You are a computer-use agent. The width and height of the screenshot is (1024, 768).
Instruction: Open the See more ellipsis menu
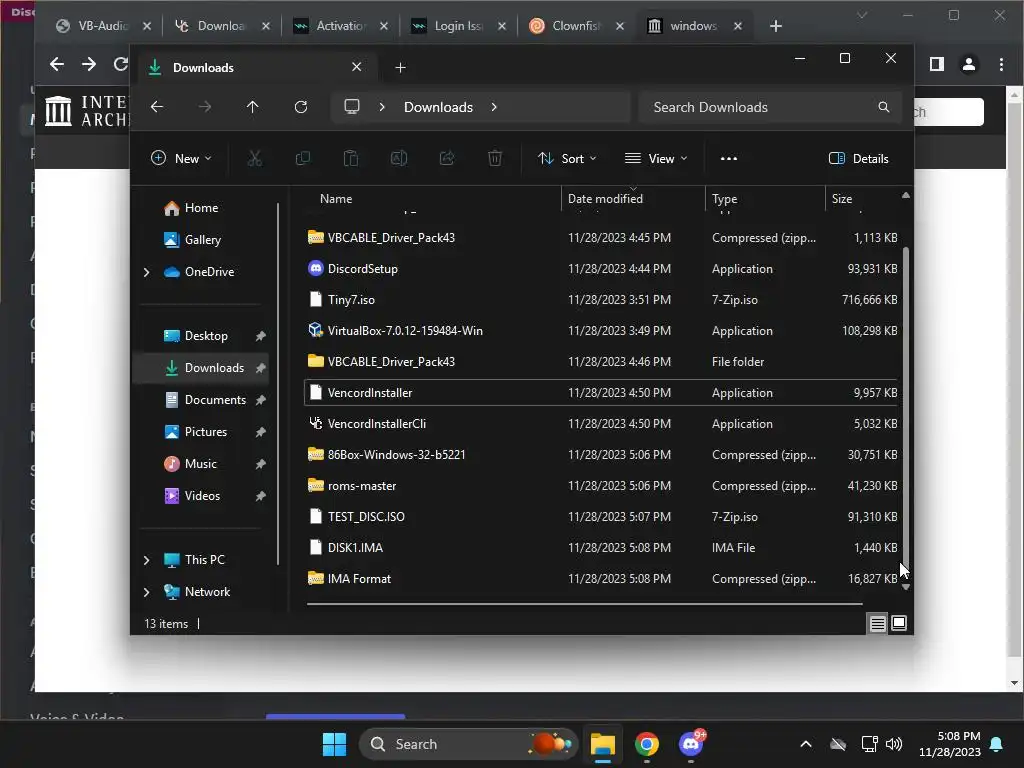click(729, 158)
